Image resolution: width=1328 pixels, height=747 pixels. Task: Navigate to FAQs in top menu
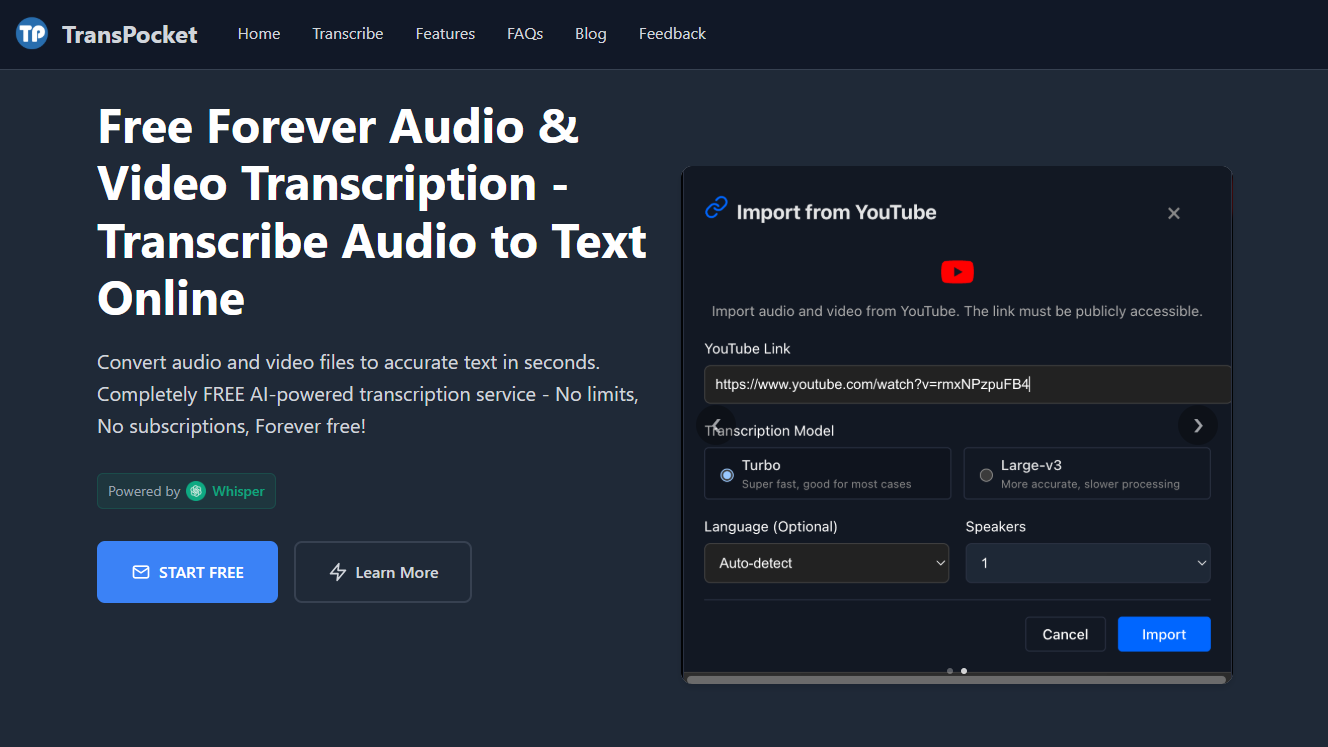(525, 34)
